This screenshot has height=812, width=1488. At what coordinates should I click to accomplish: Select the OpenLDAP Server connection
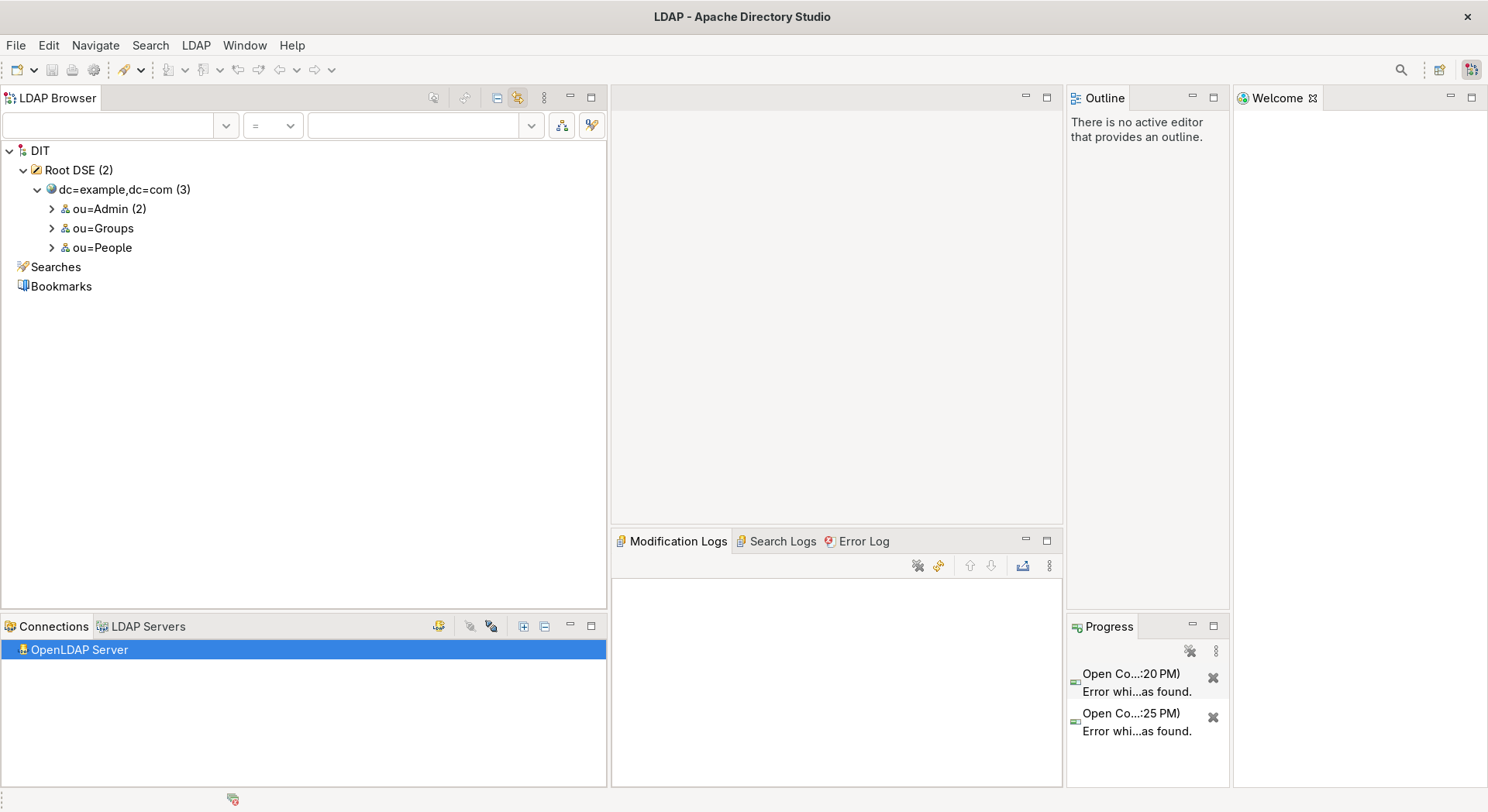(304, 650)
